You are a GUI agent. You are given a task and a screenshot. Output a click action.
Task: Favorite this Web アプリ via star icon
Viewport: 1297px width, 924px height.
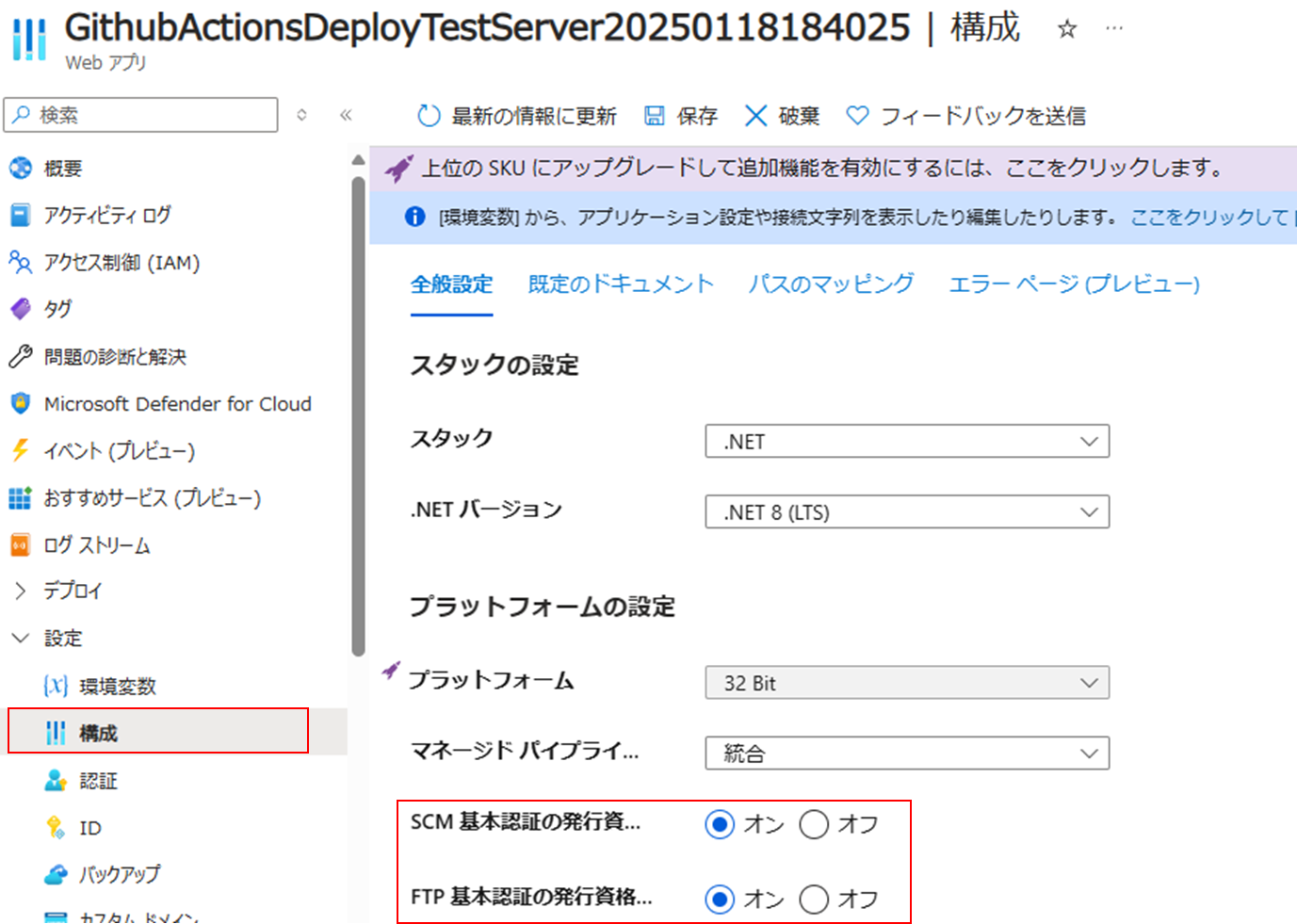click(1066, 28)
